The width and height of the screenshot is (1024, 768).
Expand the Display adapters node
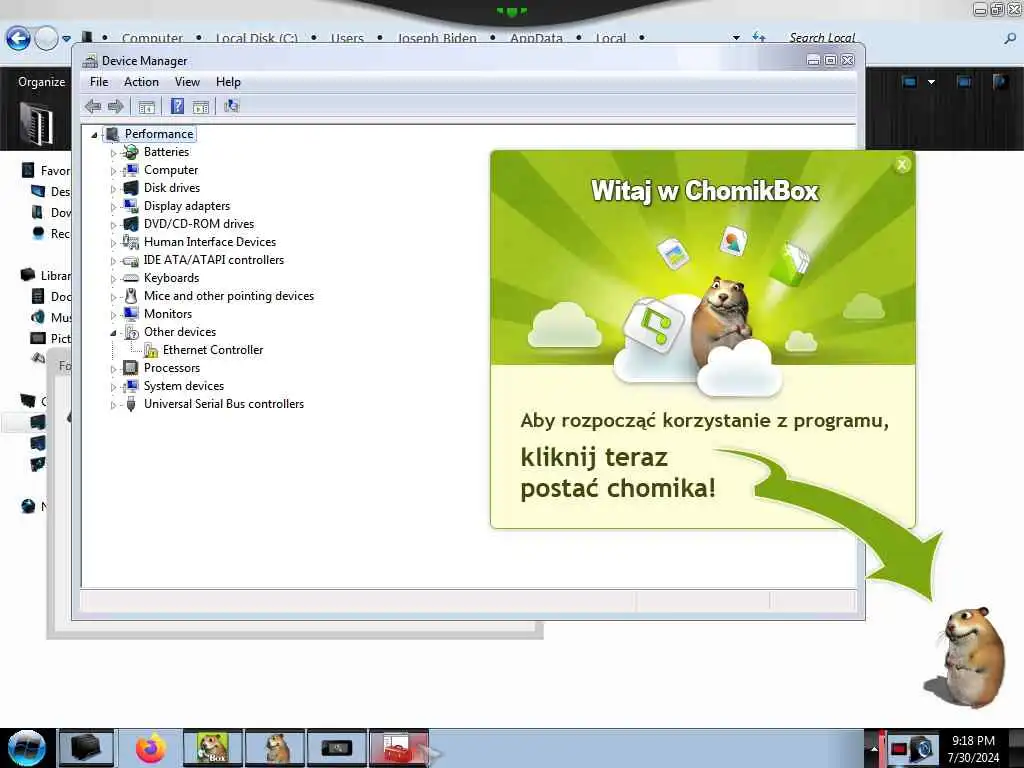113,207
